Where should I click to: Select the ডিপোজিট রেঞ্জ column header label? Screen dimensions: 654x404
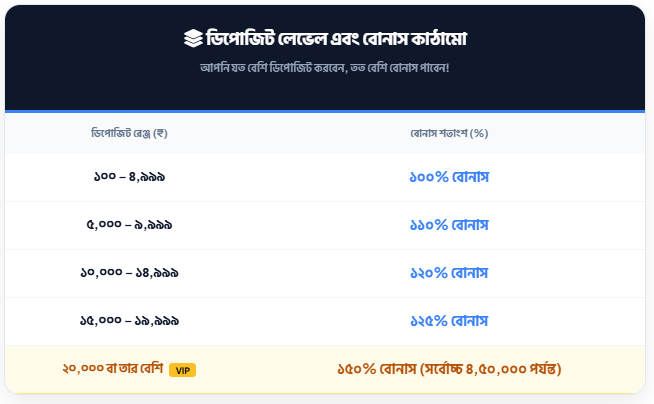tap(120, 133)
